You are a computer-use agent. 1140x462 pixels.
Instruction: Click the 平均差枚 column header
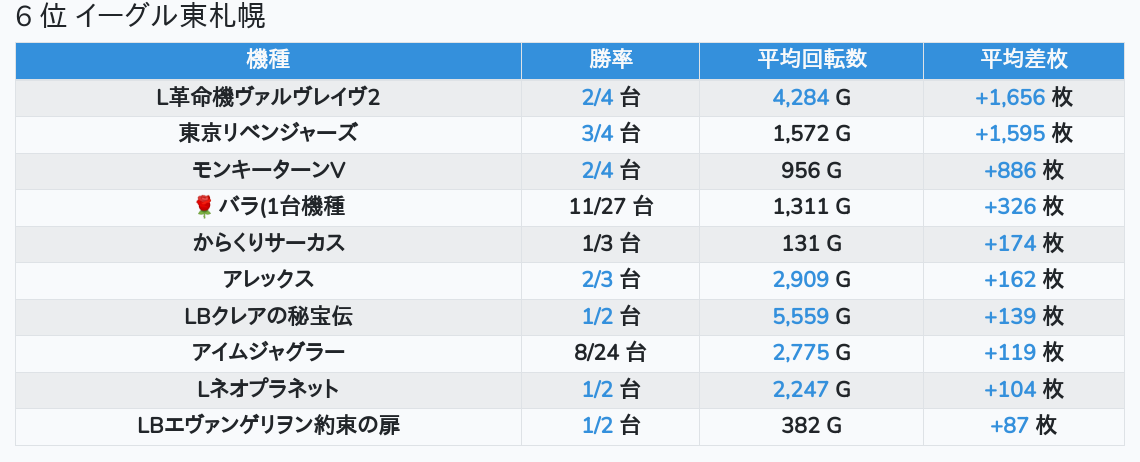1023,60
